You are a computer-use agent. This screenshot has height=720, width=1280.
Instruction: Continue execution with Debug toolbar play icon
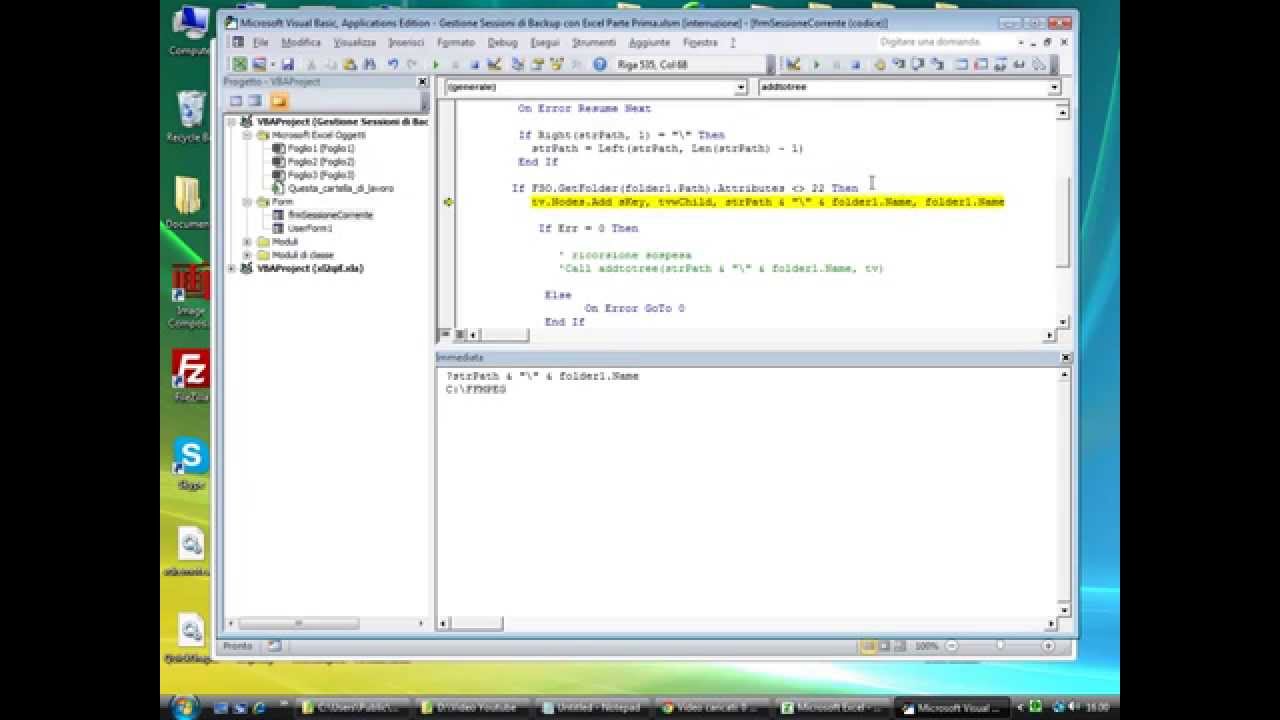click(817, 64)
